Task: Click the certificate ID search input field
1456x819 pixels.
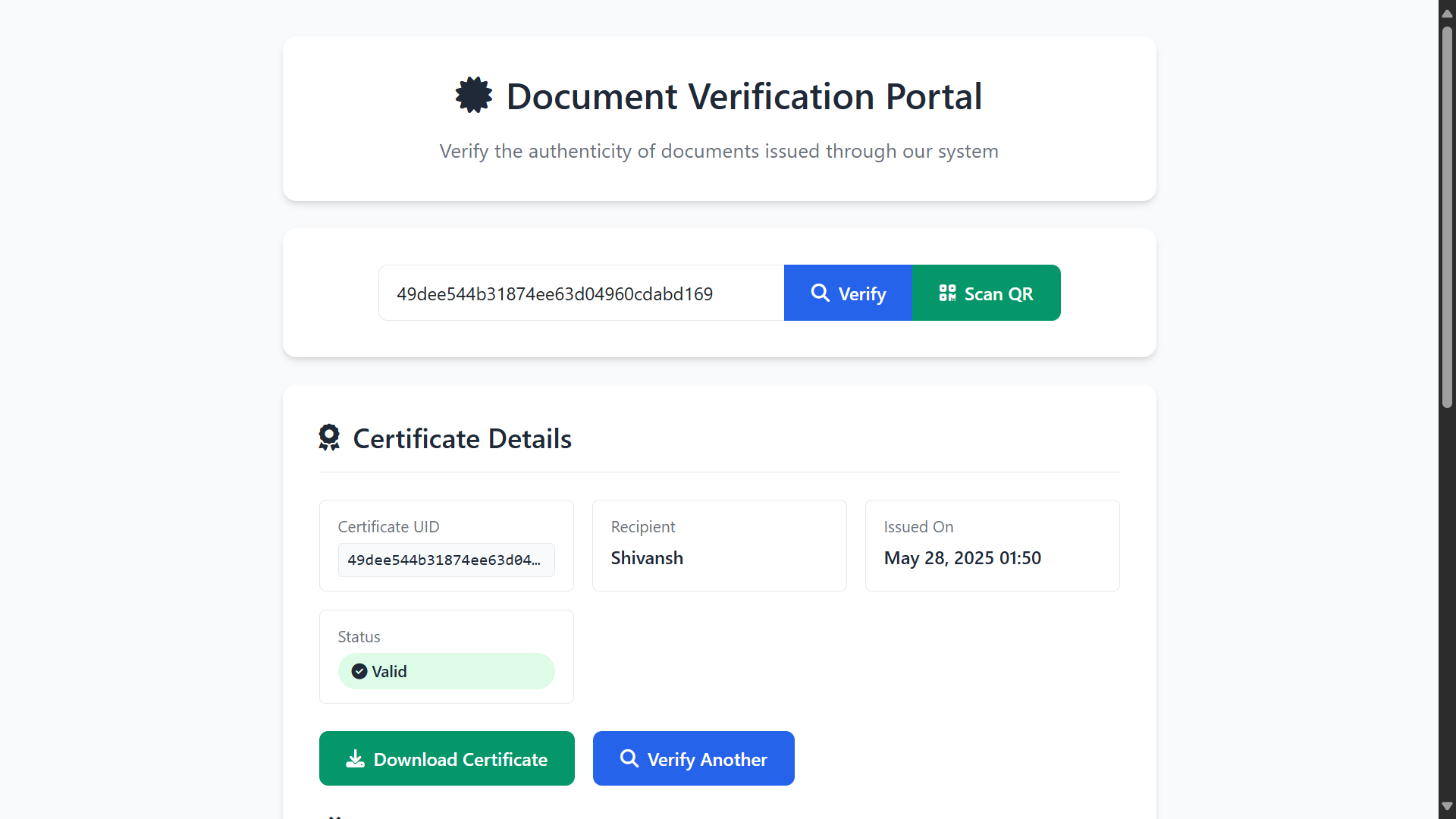Action: (x=581, y=293)
